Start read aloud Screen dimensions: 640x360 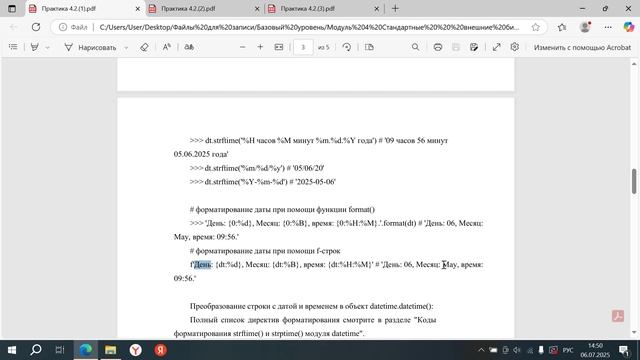pyautogui.click(x=167, y=47)
